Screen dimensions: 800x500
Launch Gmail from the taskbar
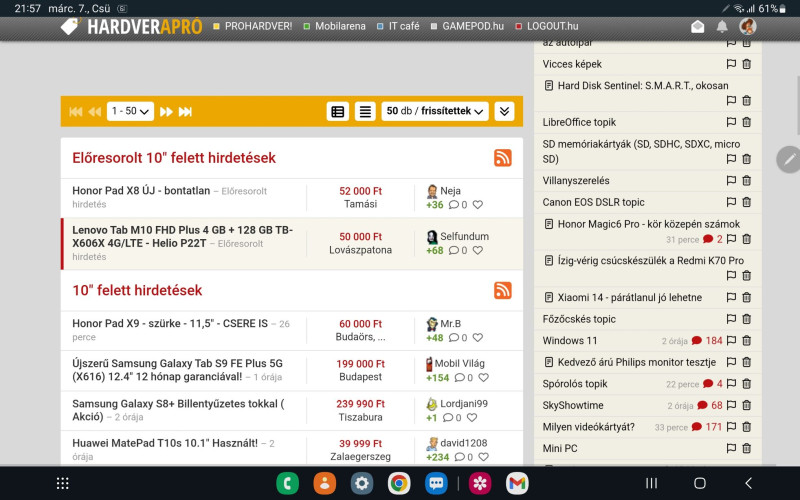[x=517, y=483]
